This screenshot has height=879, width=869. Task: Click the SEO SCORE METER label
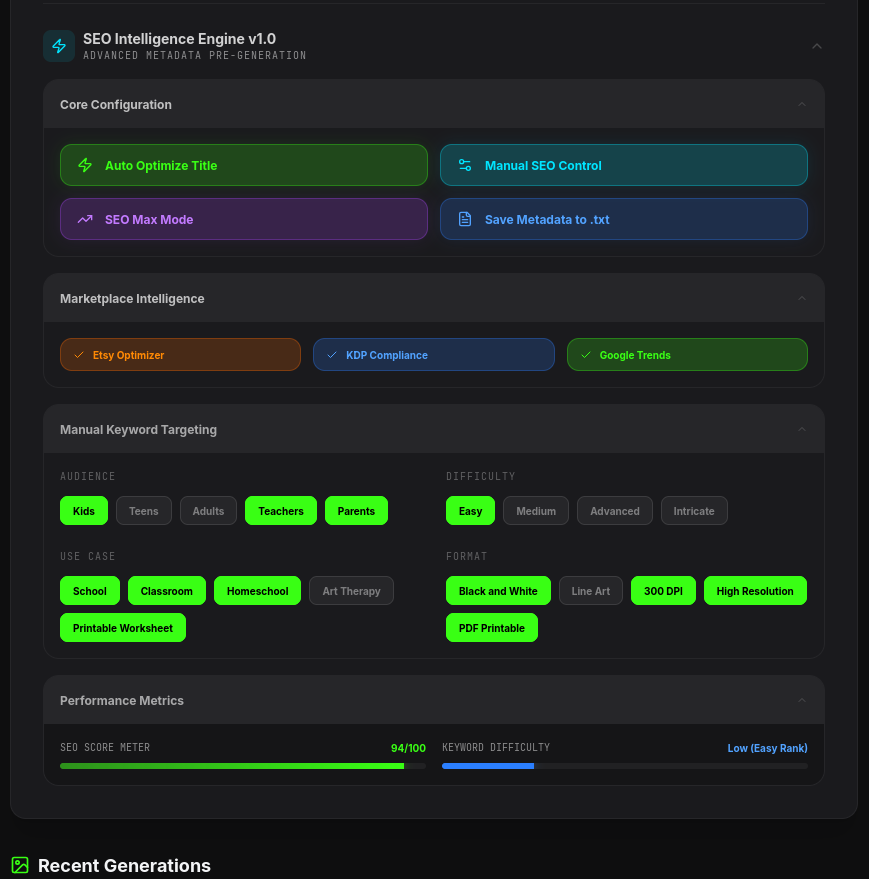tap(105, 747)
